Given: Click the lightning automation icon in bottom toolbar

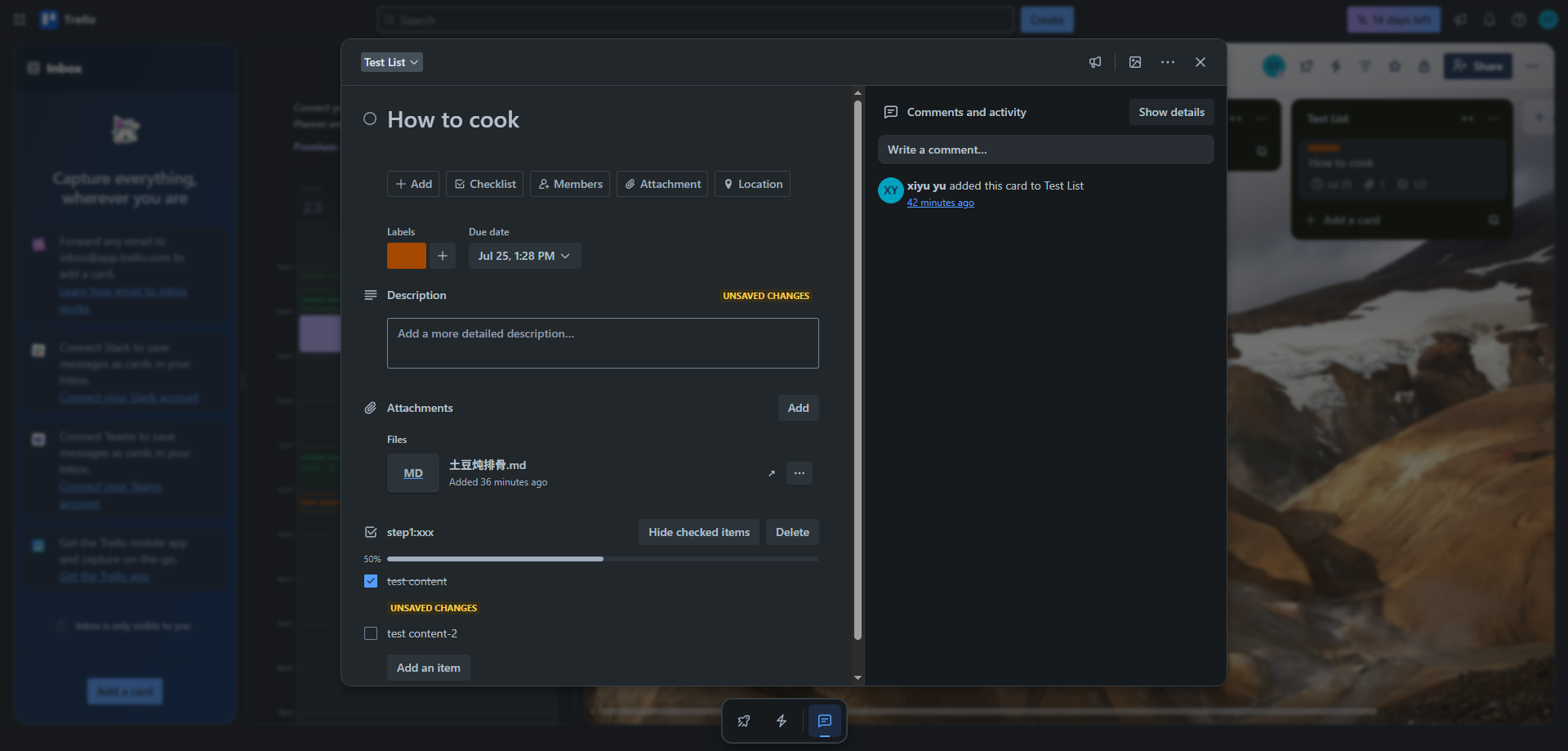Looking at the screenshot, I should [x=782, y=721].
